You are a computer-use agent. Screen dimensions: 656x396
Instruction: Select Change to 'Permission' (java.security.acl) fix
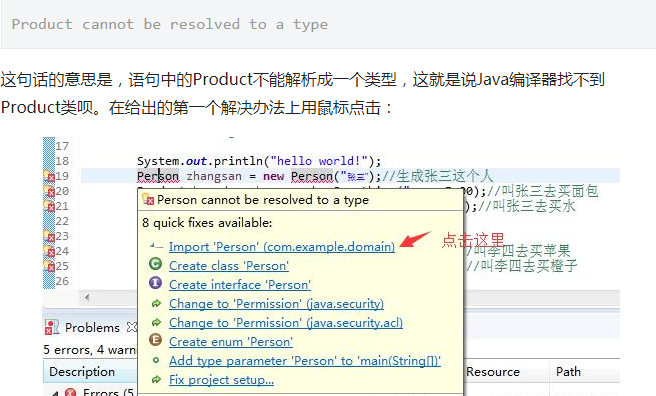(286, 323)
